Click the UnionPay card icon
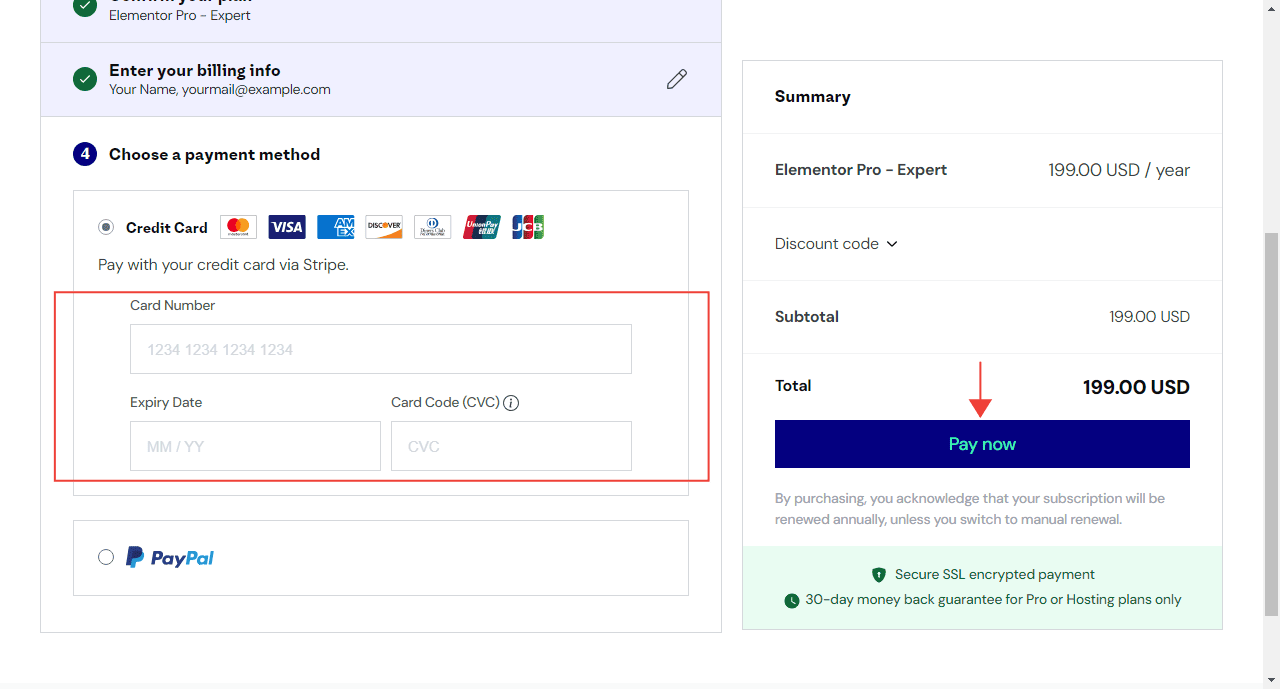 (480, 227)
